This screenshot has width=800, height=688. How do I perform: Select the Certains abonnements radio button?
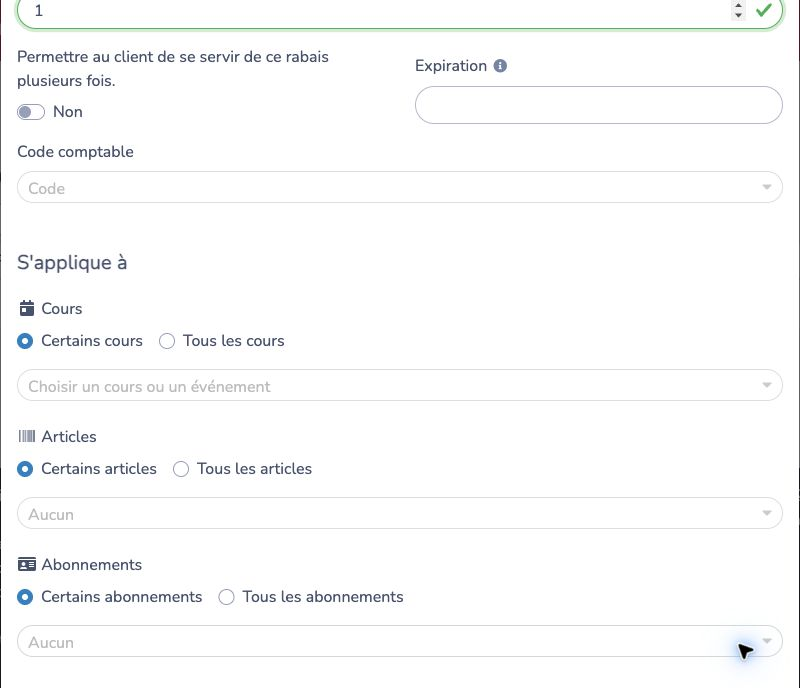coord(25,597)
